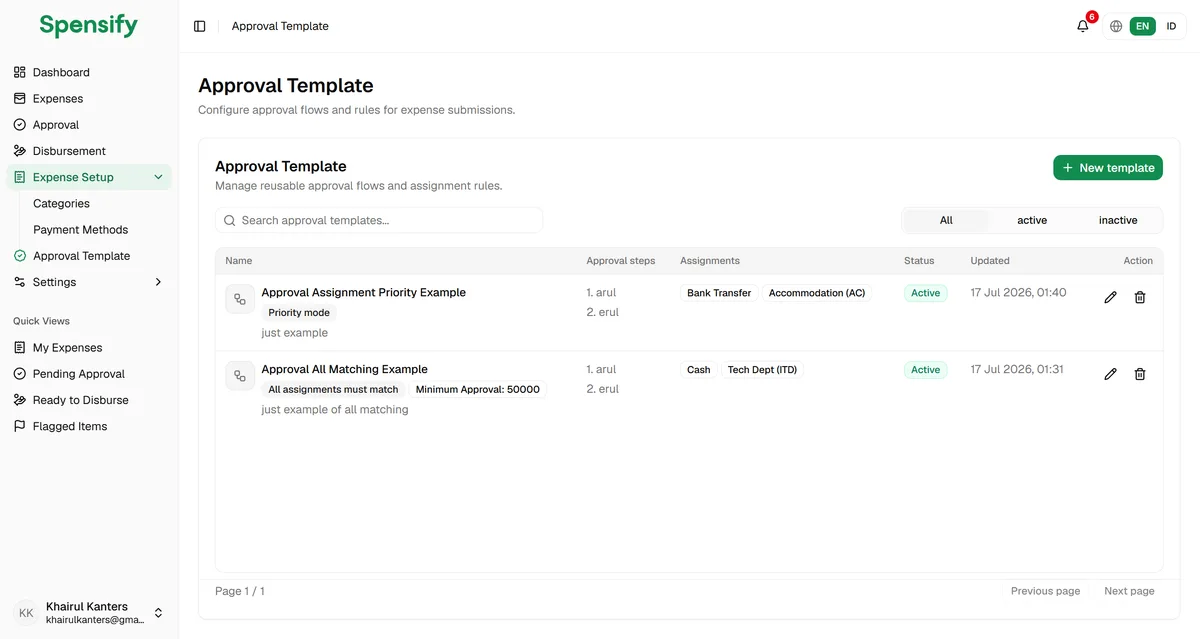Click the My Expenses icon
The image size is (1200, 639).
(x=20, y=348)
